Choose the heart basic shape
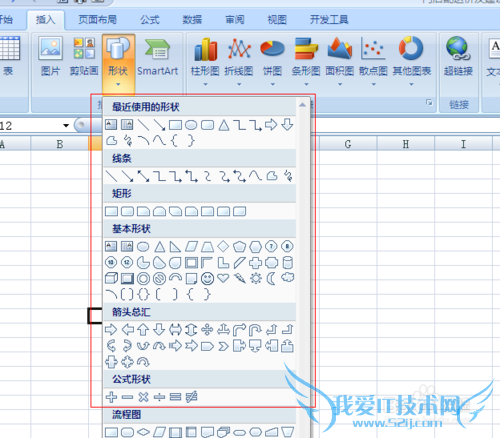This screenshot has height=438, width=500. coord(223,278)
